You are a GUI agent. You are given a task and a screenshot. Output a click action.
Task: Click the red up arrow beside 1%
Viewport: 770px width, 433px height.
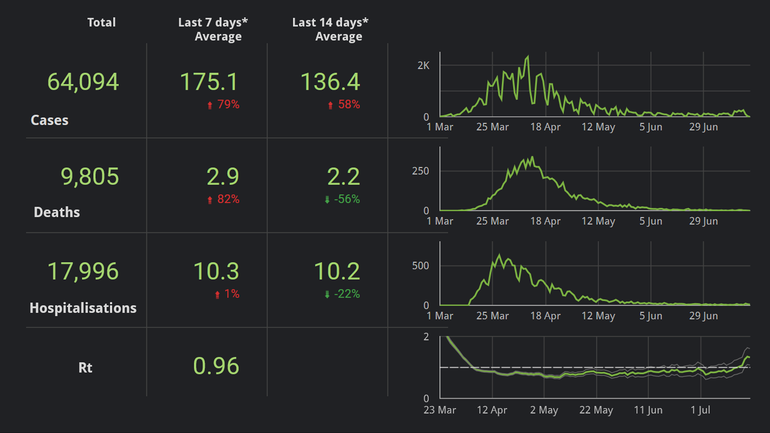point(215,294)
